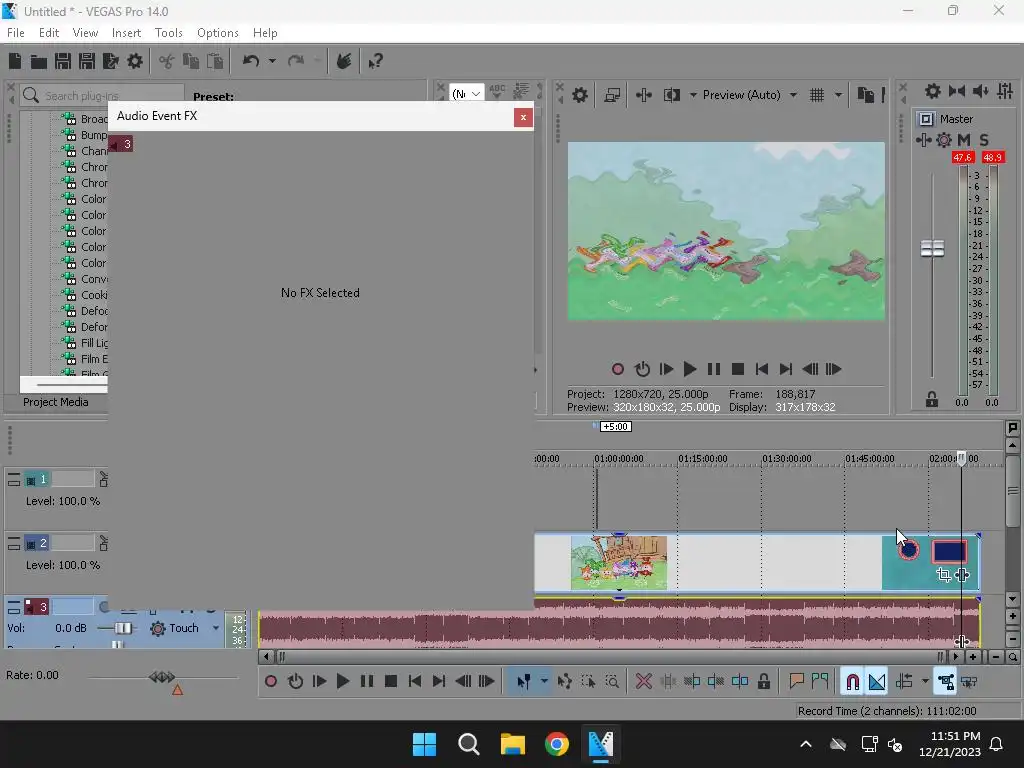Delete selection with red X
The width and height of the screenshot is (1024, 768).
pyautogui.click(x=644, y=682)
